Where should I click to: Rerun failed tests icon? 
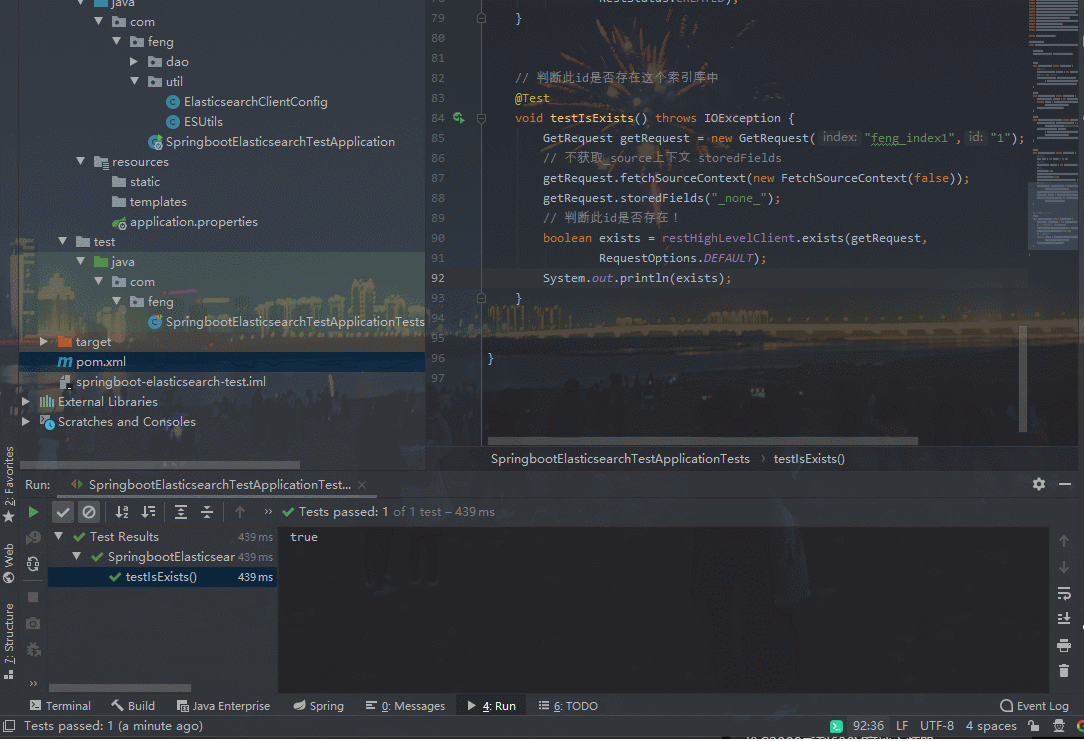(33, 538)
